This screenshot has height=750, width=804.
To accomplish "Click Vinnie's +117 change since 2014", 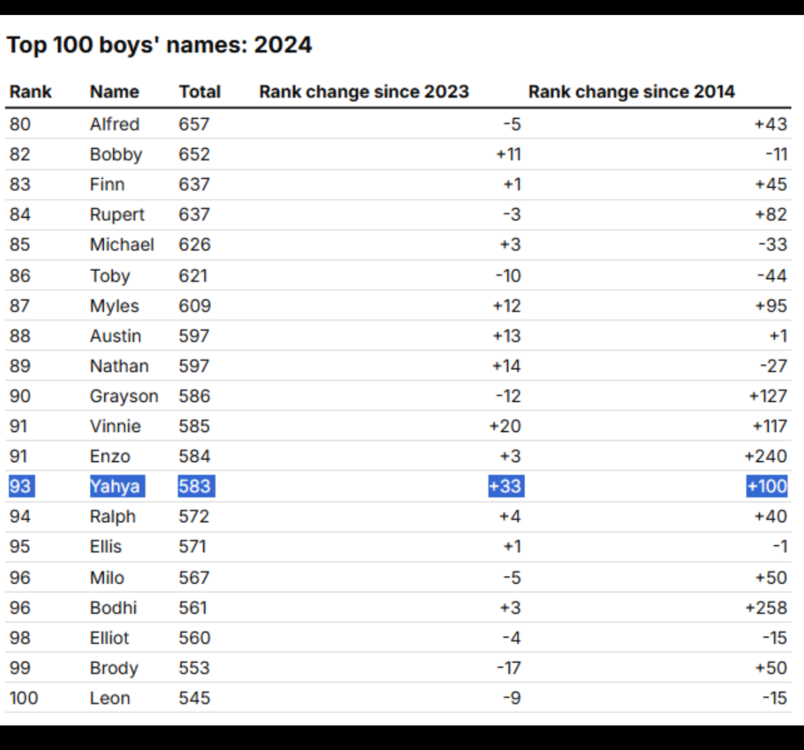I will pos(770,426).
